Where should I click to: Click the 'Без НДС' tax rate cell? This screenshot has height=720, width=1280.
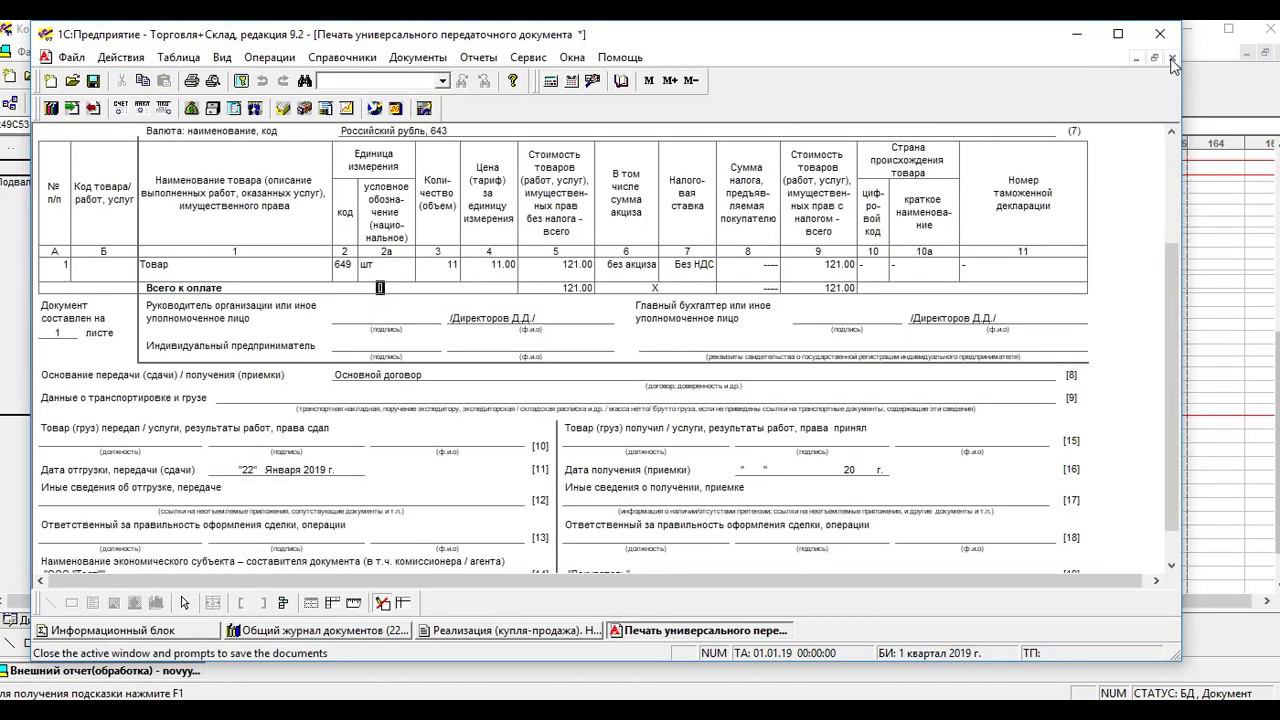(688, 265)
